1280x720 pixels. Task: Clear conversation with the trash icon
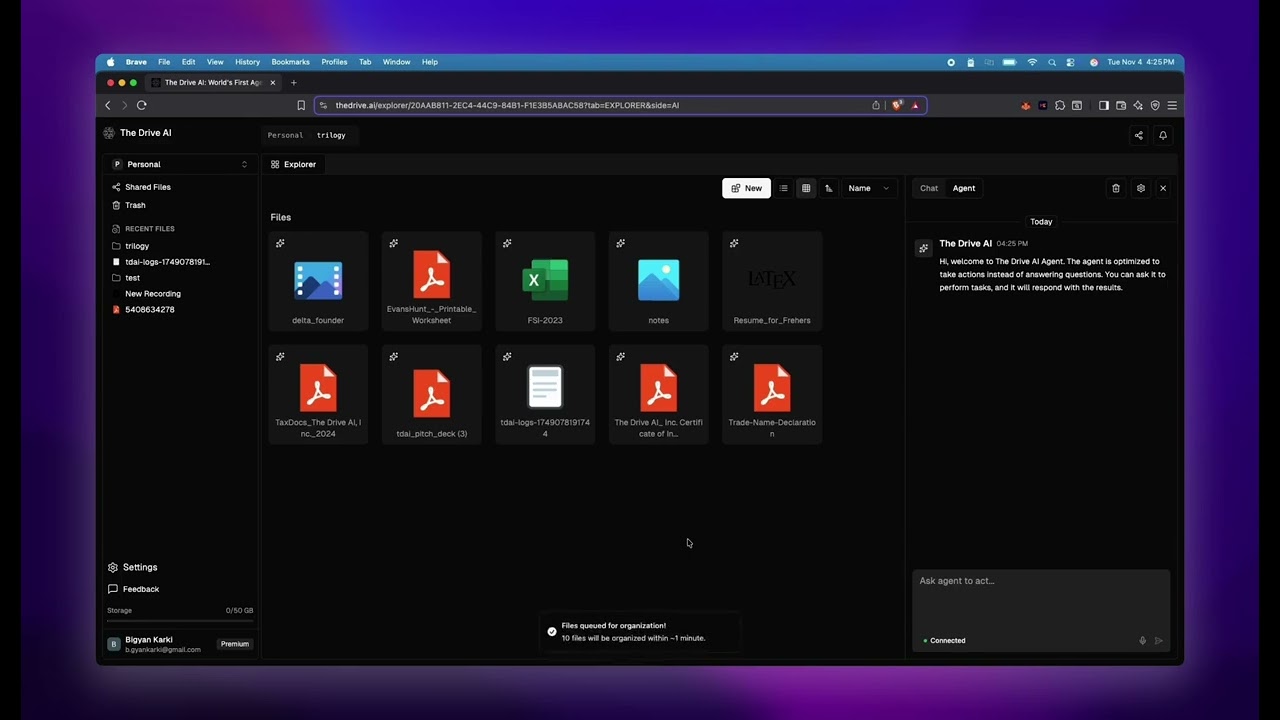click(x=1116, y=188)
